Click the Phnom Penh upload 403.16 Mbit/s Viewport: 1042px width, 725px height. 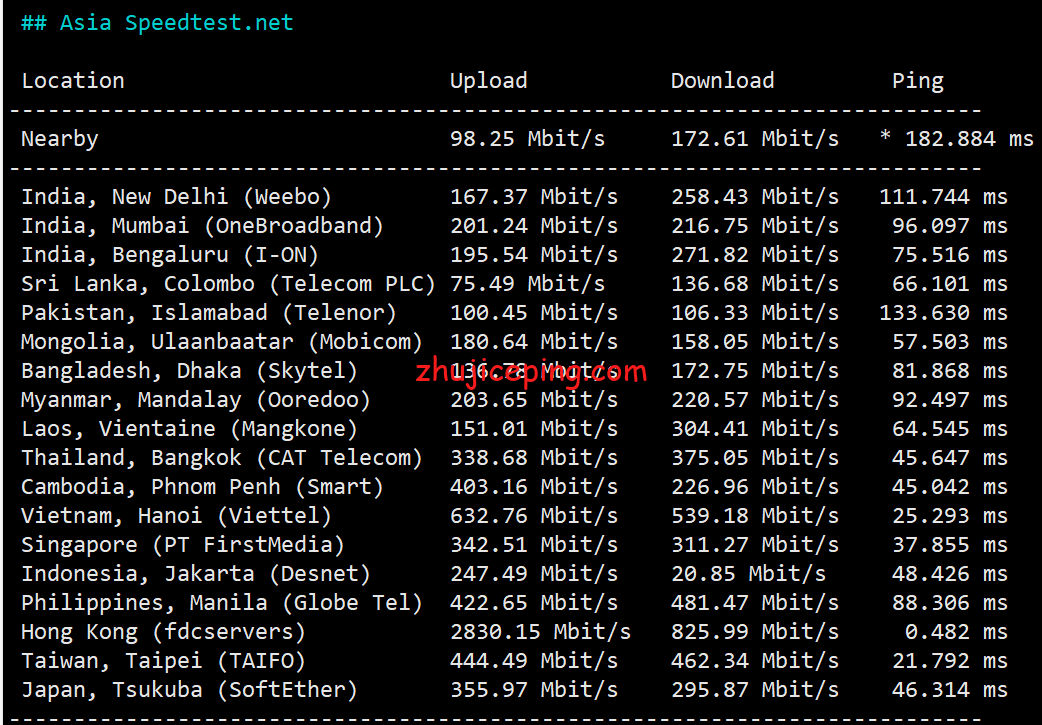point(534,487)
